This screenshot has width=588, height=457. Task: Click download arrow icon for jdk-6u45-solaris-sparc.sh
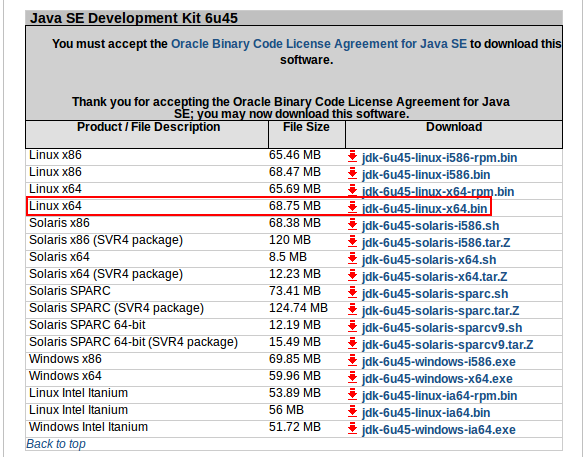click(352, 292)
